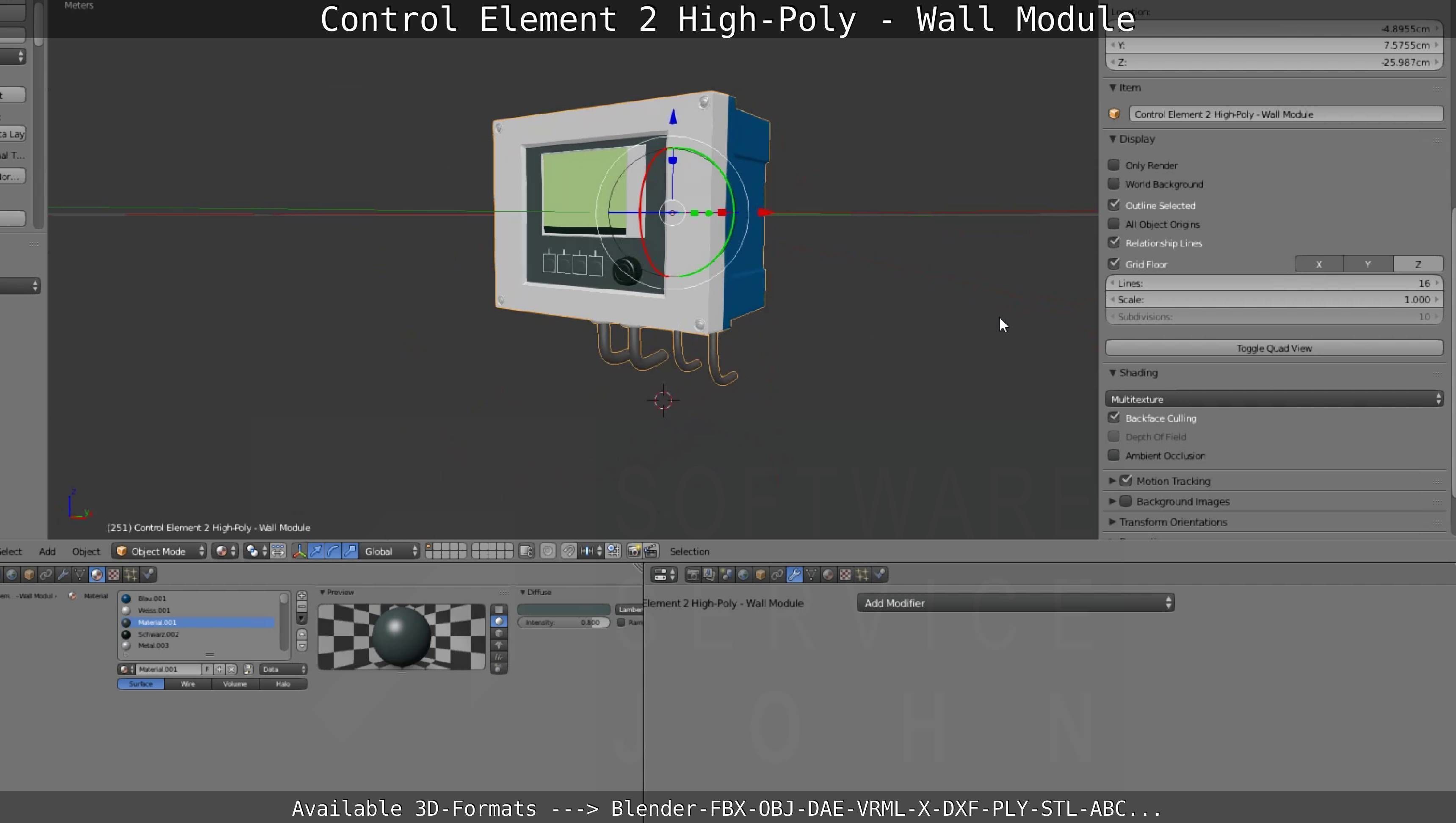Toggle grid floor Y axis button

[x=1368, y=264]
